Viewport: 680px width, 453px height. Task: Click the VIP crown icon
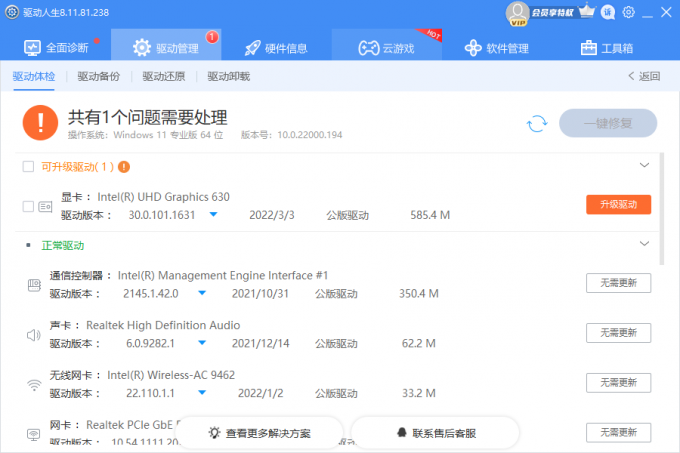(587, 12)
